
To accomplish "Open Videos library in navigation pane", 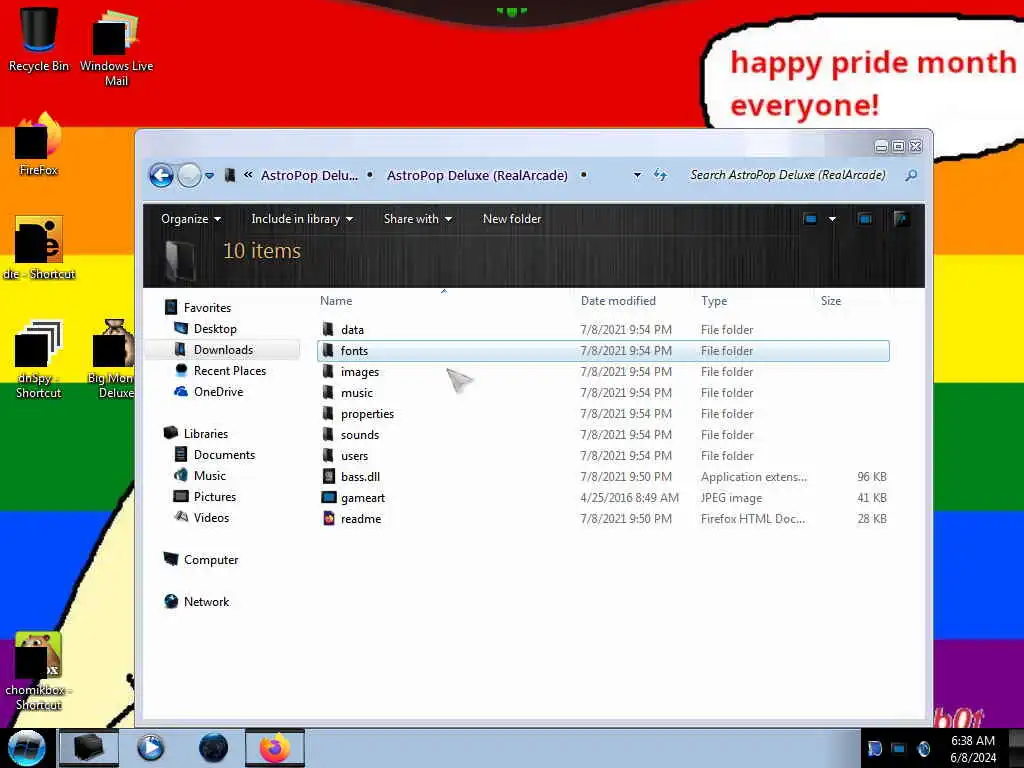I will [x=211, y=517].
